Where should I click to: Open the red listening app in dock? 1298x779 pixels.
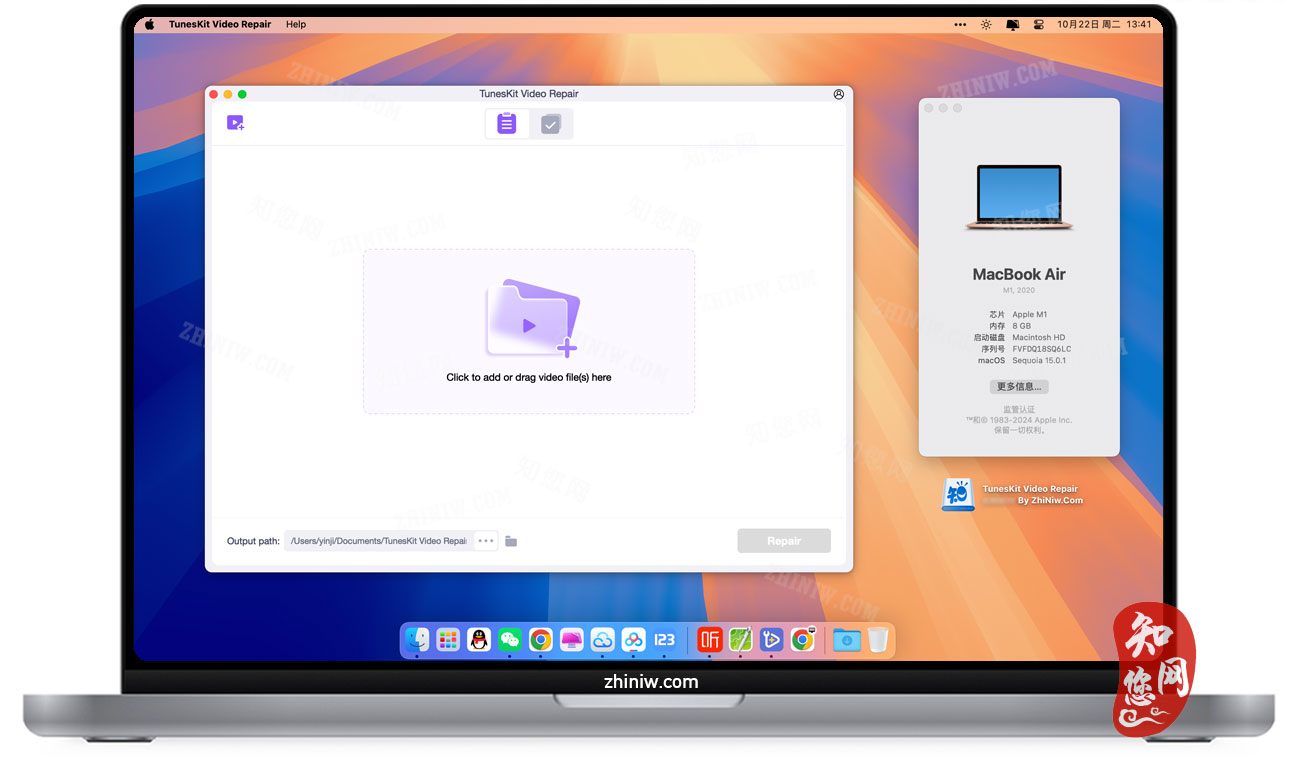(x=710, y=640)
